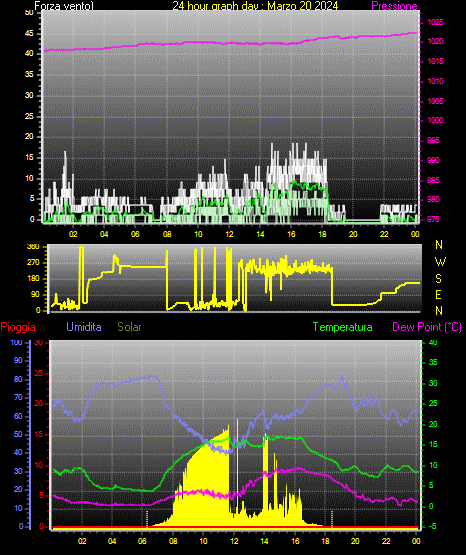Click the Dew Point (°C) legend label
Screen dimensions: 466x555
click(427, 327)
